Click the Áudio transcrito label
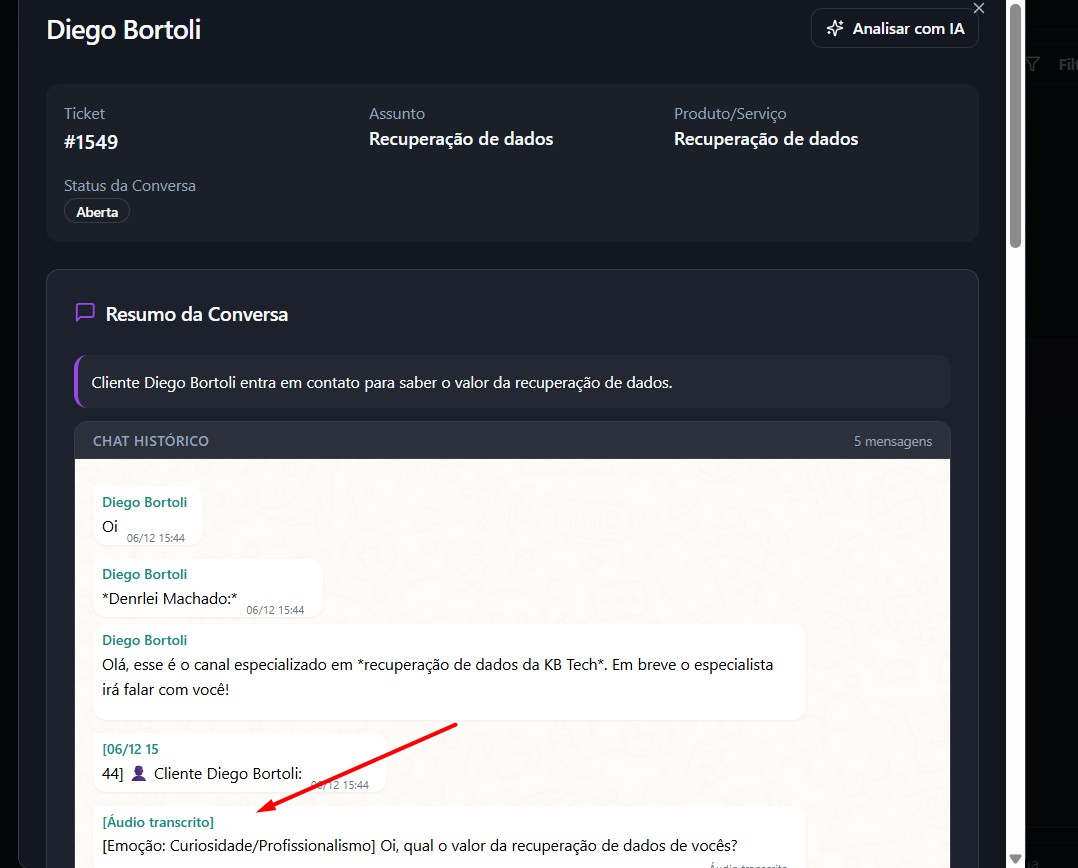1078x868 pixels. 158,822
